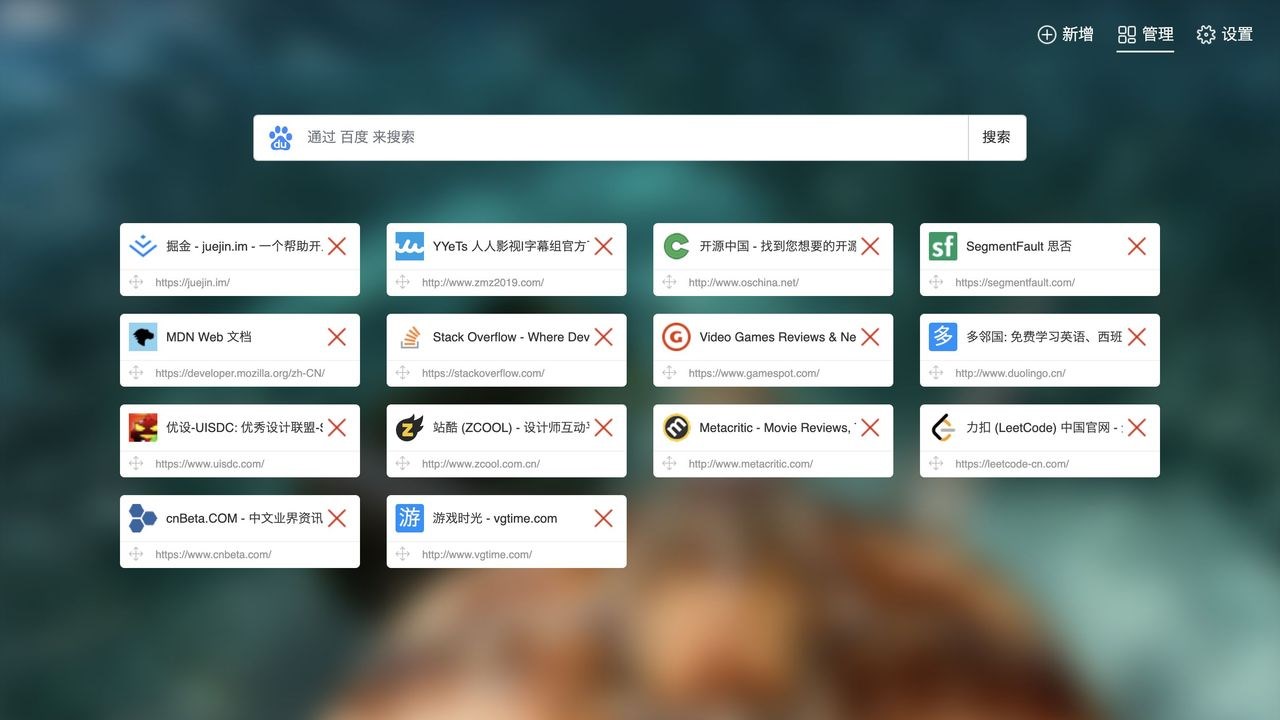Grab the move handle on the oschina.net card

tap(670, 282)
